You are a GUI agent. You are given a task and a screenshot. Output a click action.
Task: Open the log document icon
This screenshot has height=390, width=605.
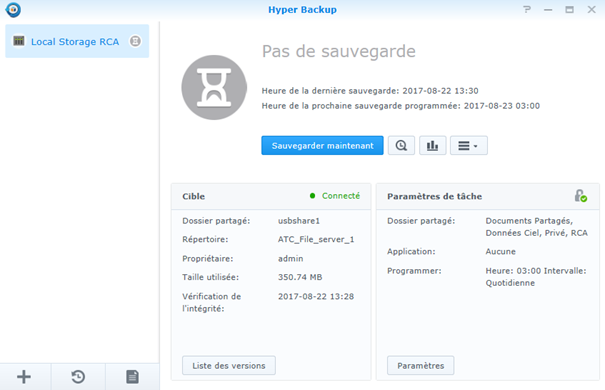coord(132,377)
